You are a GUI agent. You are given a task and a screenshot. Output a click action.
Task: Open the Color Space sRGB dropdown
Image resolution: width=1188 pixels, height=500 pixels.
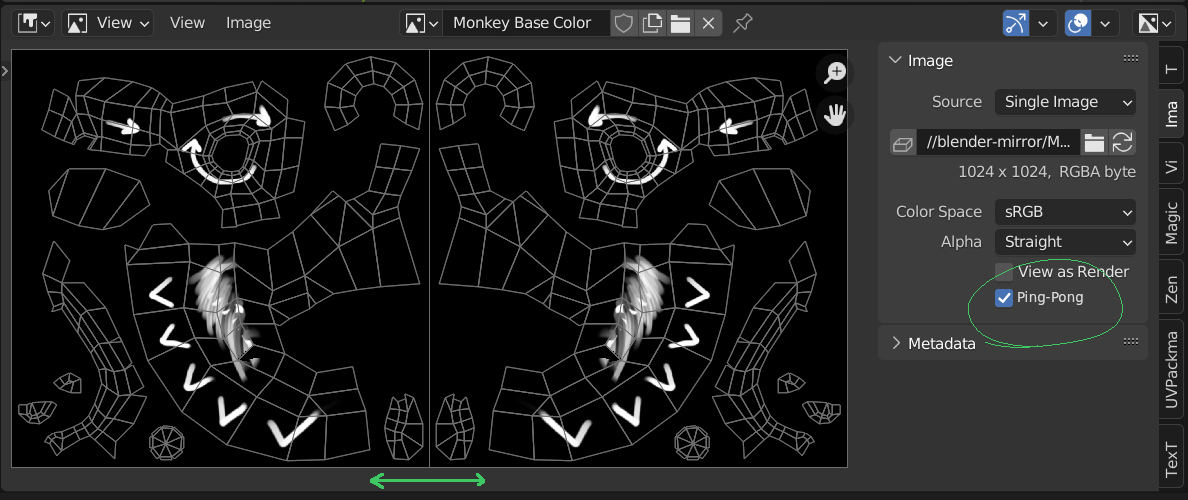click(x=1065, y=212)
